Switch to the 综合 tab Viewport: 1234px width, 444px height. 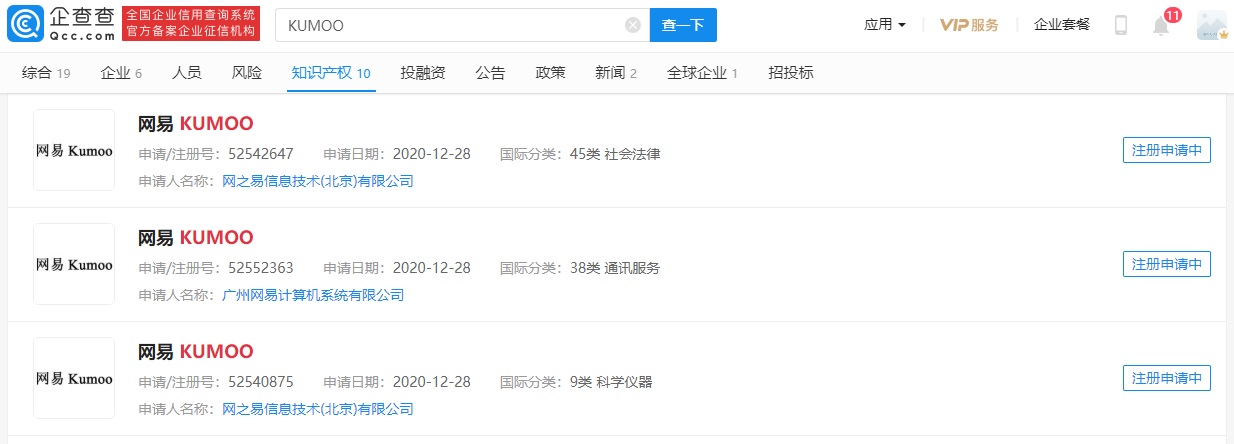click(46, 72)
